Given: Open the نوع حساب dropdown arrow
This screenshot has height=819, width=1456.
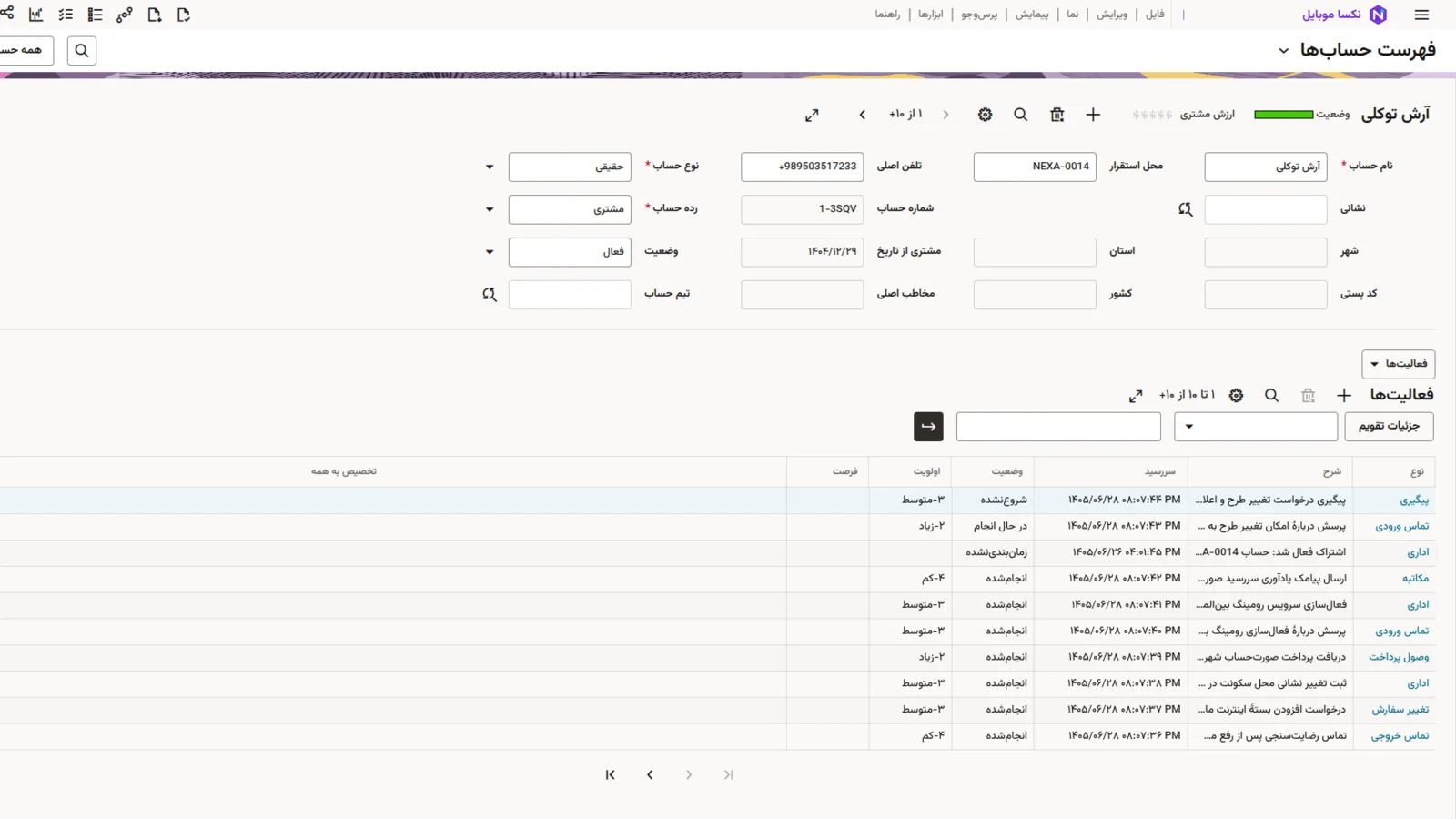Looking at the screenshot, I should (490, 167).
